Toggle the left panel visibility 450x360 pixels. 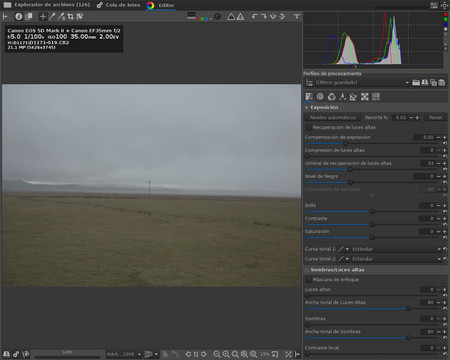point(5,16)
